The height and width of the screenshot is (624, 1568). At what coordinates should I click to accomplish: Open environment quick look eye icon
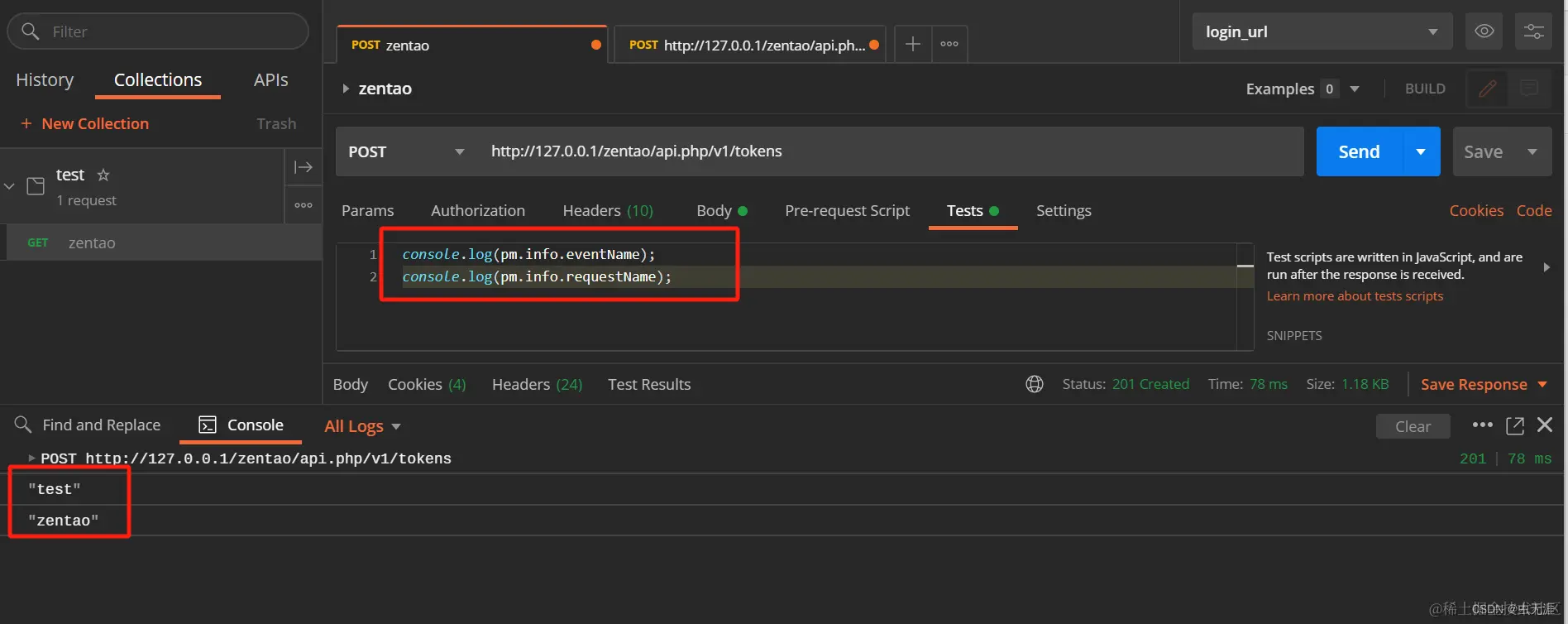coord(1484,31)
